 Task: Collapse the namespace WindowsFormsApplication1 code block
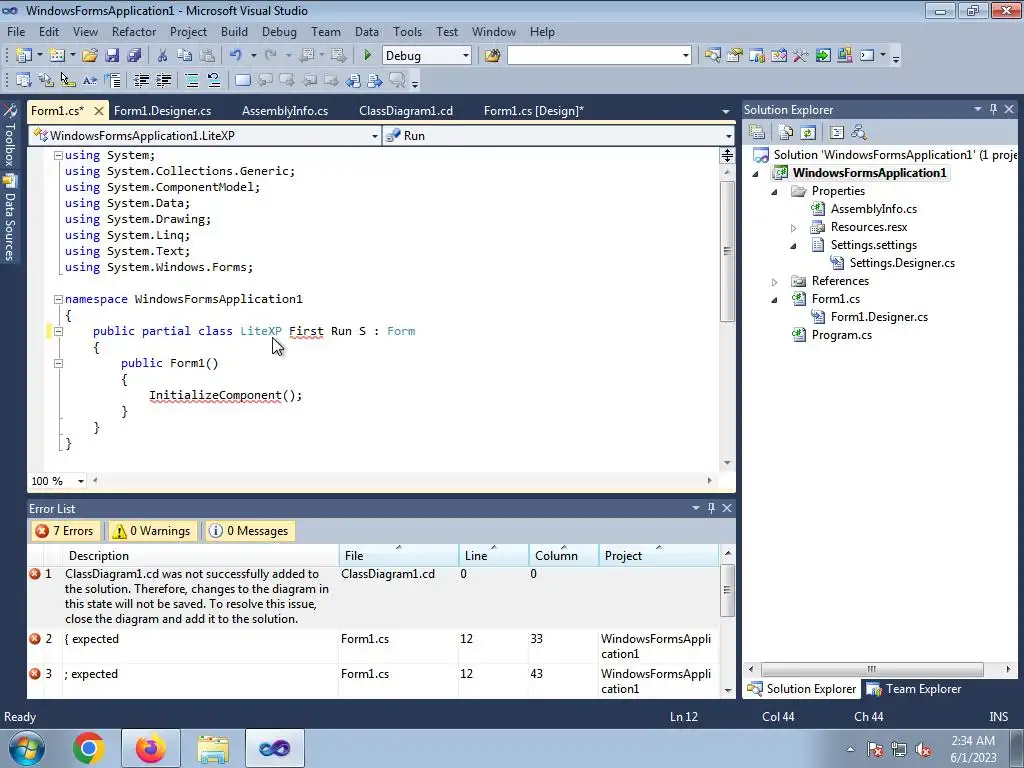[x=58, y=299]
